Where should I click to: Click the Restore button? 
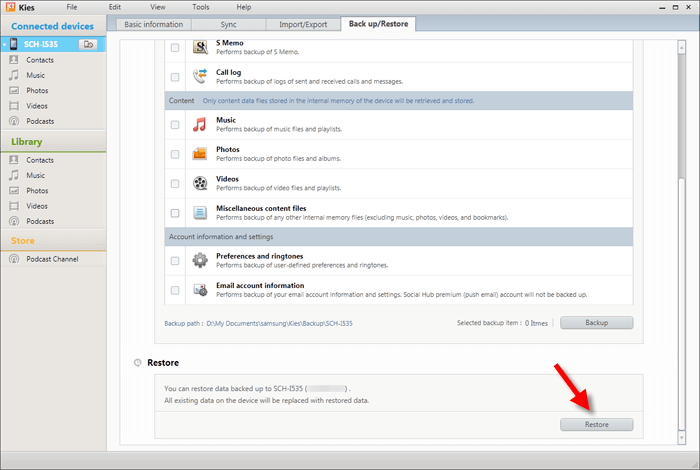(596, 424)
